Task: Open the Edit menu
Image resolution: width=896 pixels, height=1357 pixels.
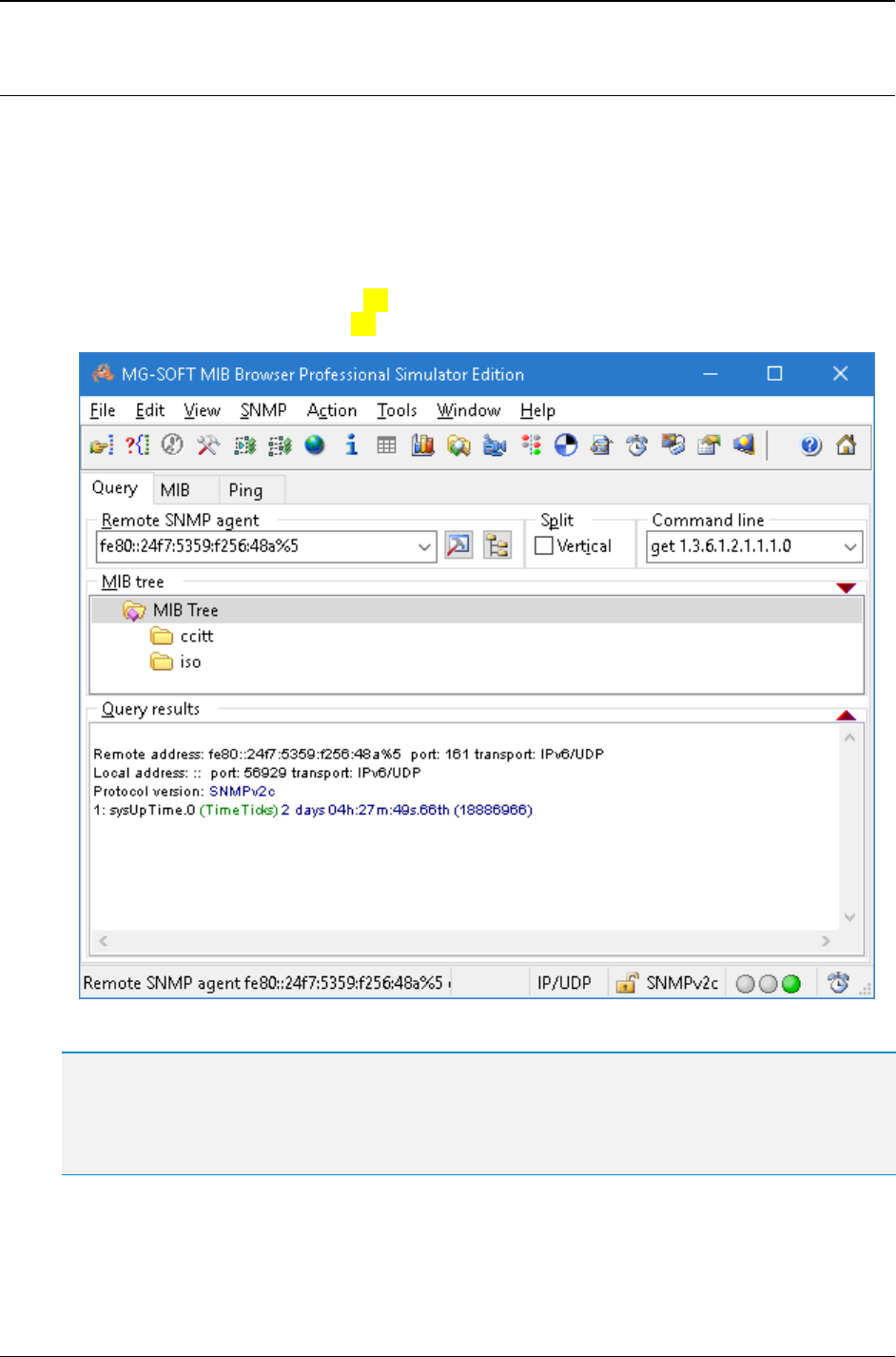Action: click(150, 410)
